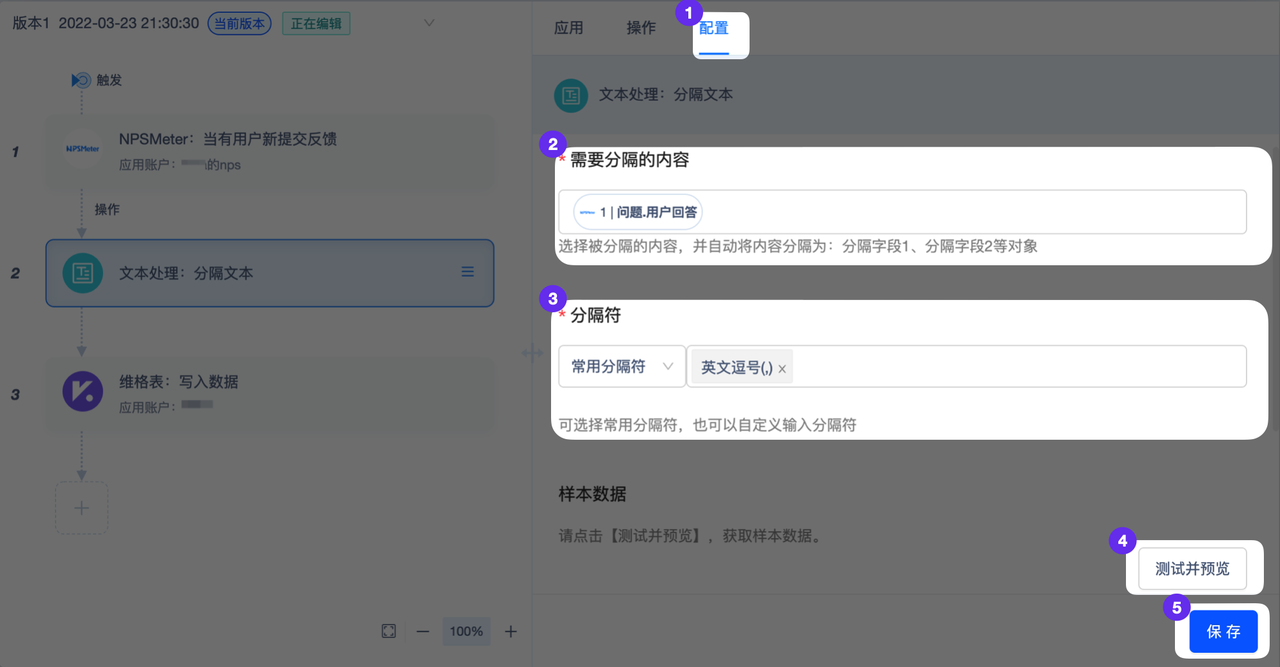The height and width of the screenshot is (667, 1280).
Task: Click the panel resize handle icon
Action: (x=533, y=352)
